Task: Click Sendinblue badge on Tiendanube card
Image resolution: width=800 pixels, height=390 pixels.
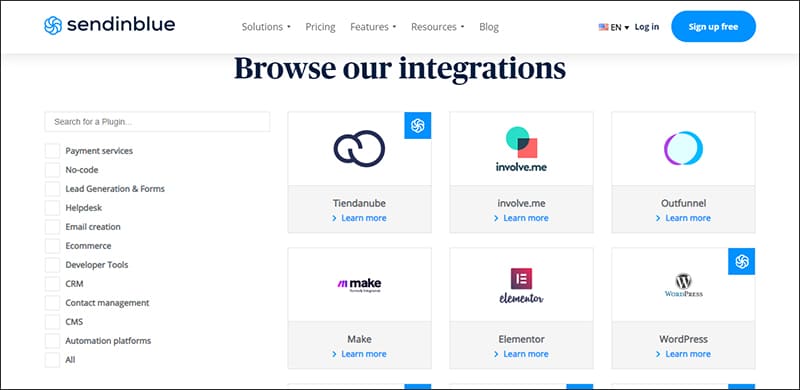Action: (417, 126)
